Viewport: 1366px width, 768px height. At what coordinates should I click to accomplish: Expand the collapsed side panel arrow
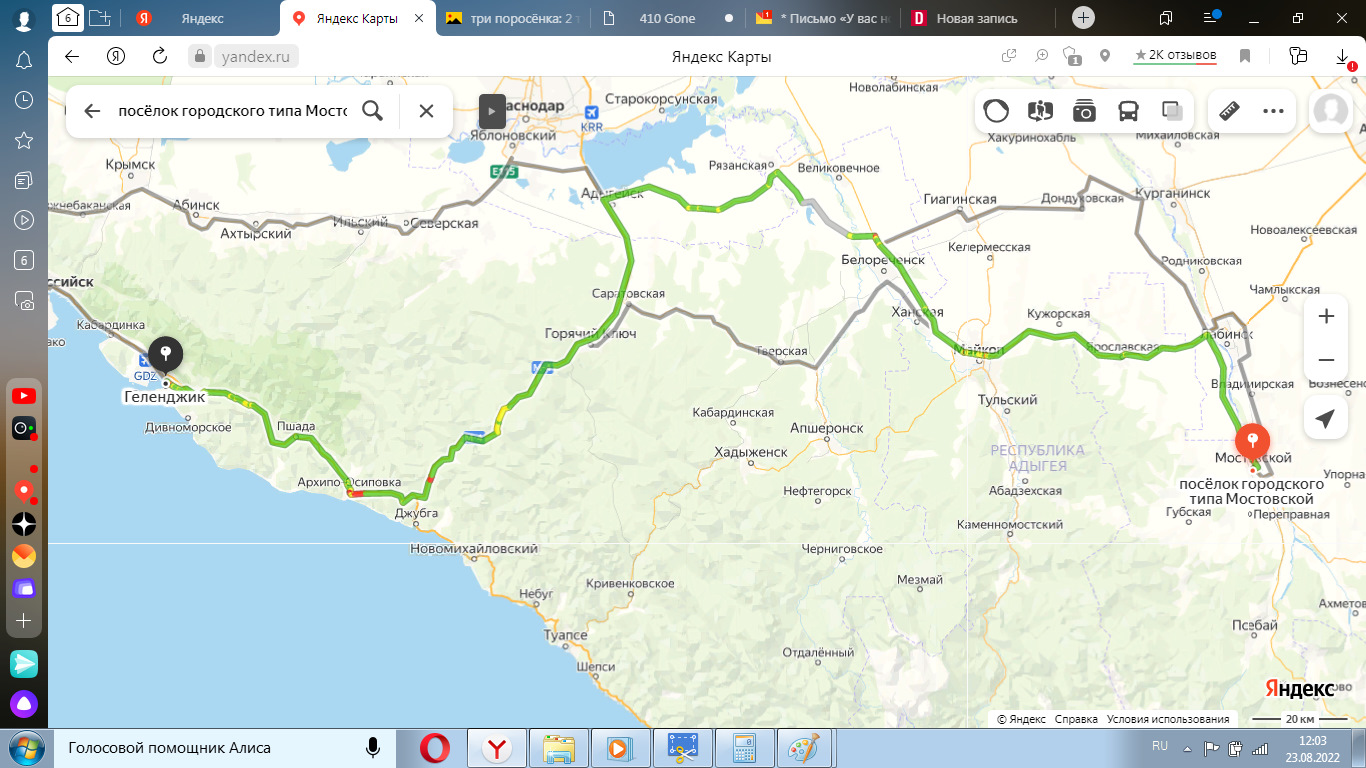click(492, 111)
